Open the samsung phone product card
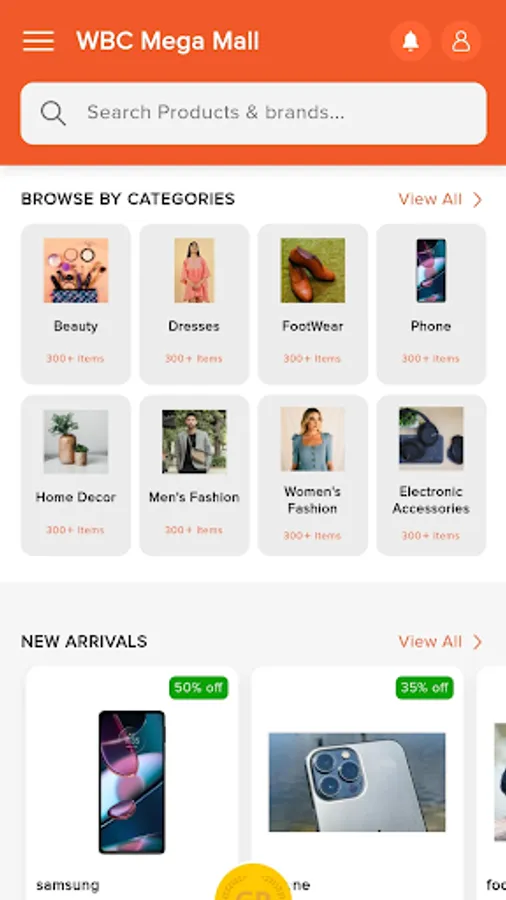The width and height of the screenshot is (506, 900). [132, 783]
